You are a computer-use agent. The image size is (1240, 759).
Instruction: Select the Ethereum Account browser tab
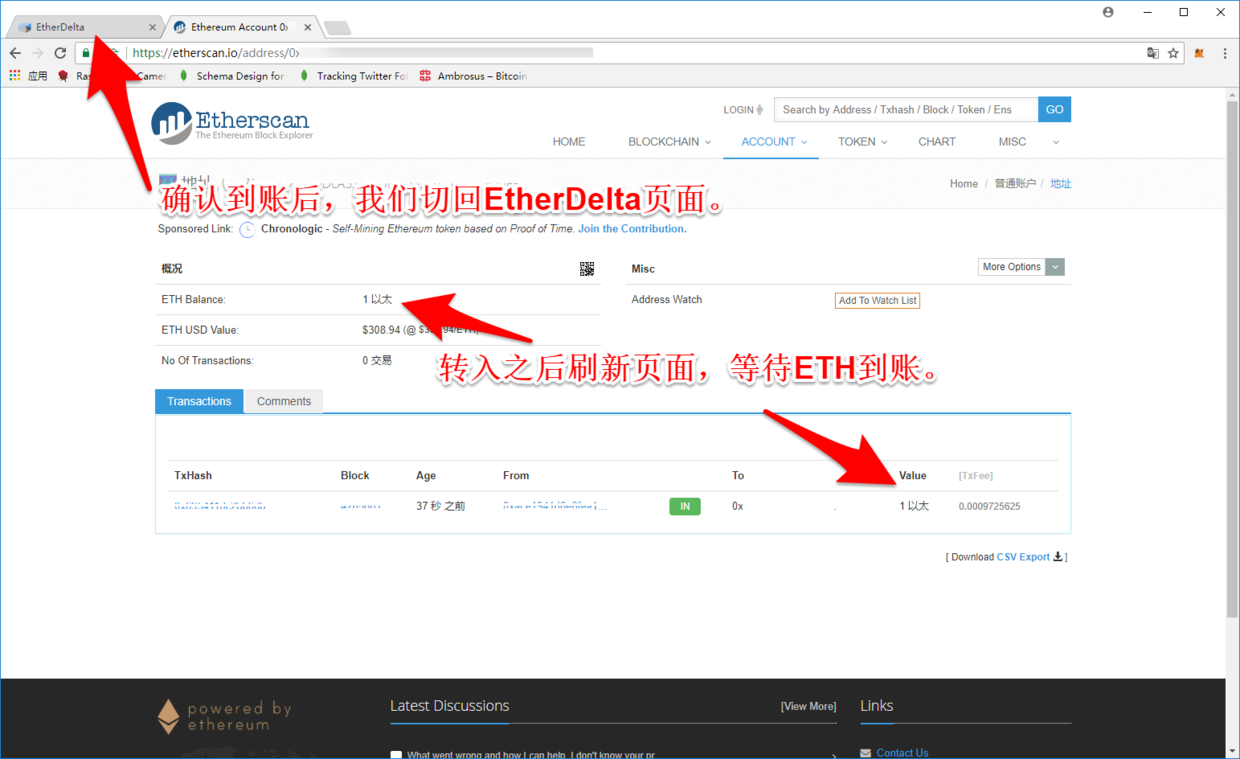[238, 28]
